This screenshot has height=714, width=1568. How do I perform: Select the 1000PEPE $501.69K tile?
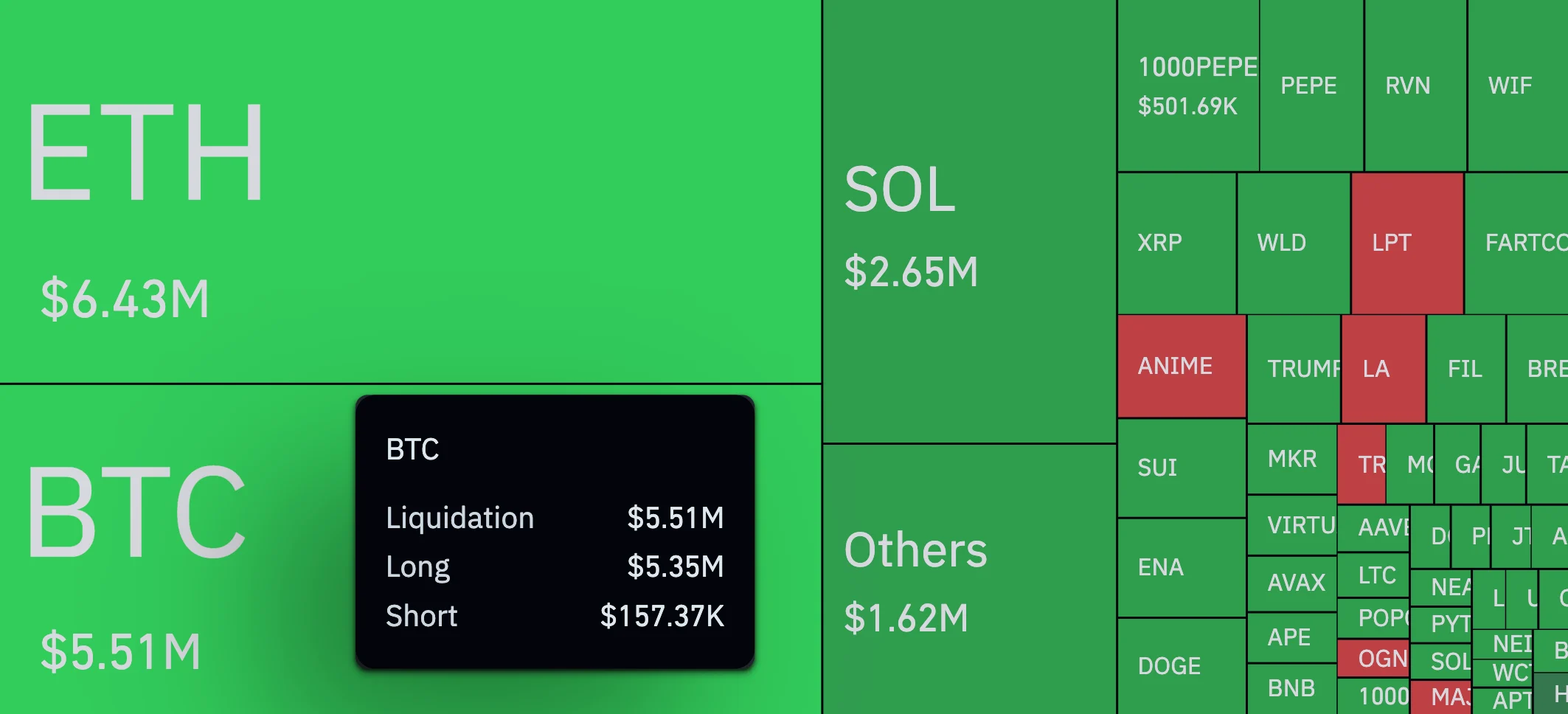tap(1187, 86)
